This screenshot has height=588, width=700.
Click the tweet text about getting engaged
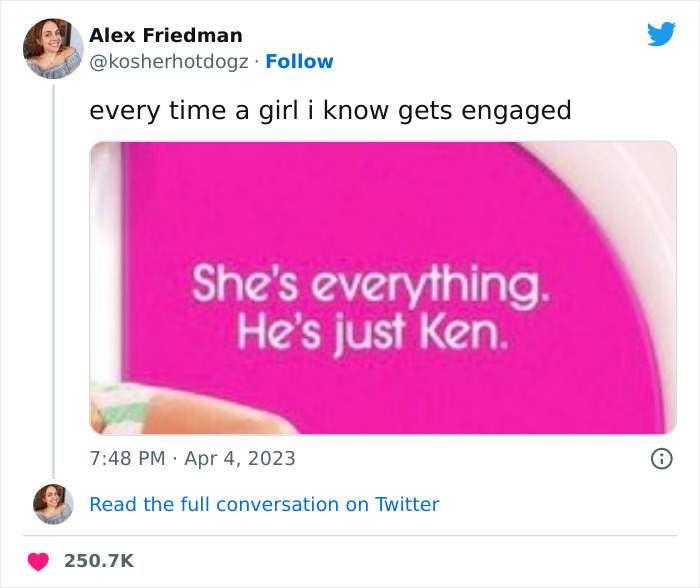(330, 110)
